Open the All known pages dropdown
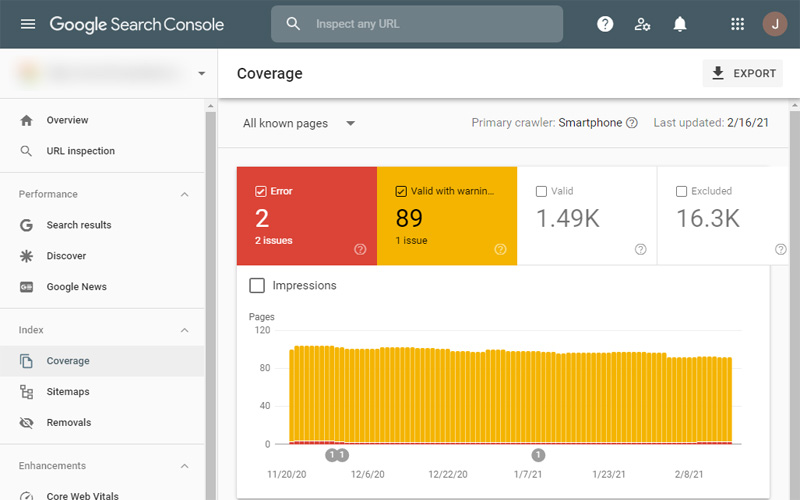Screen dimensions: 800x500 (299, 123)
